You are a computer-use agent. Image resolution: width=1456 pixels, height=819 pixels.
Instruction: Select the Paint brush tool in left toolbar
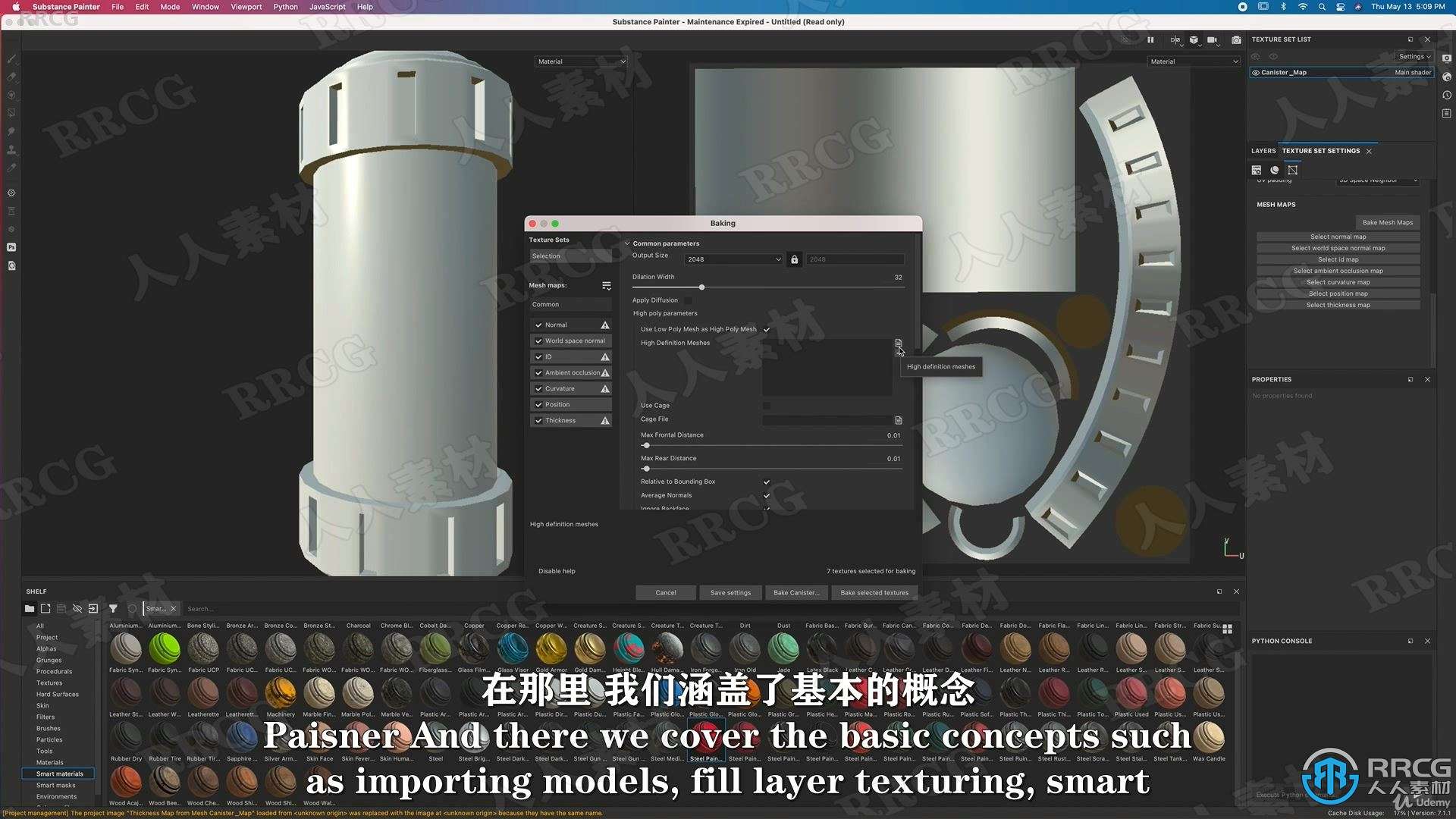tap(11, 58)
